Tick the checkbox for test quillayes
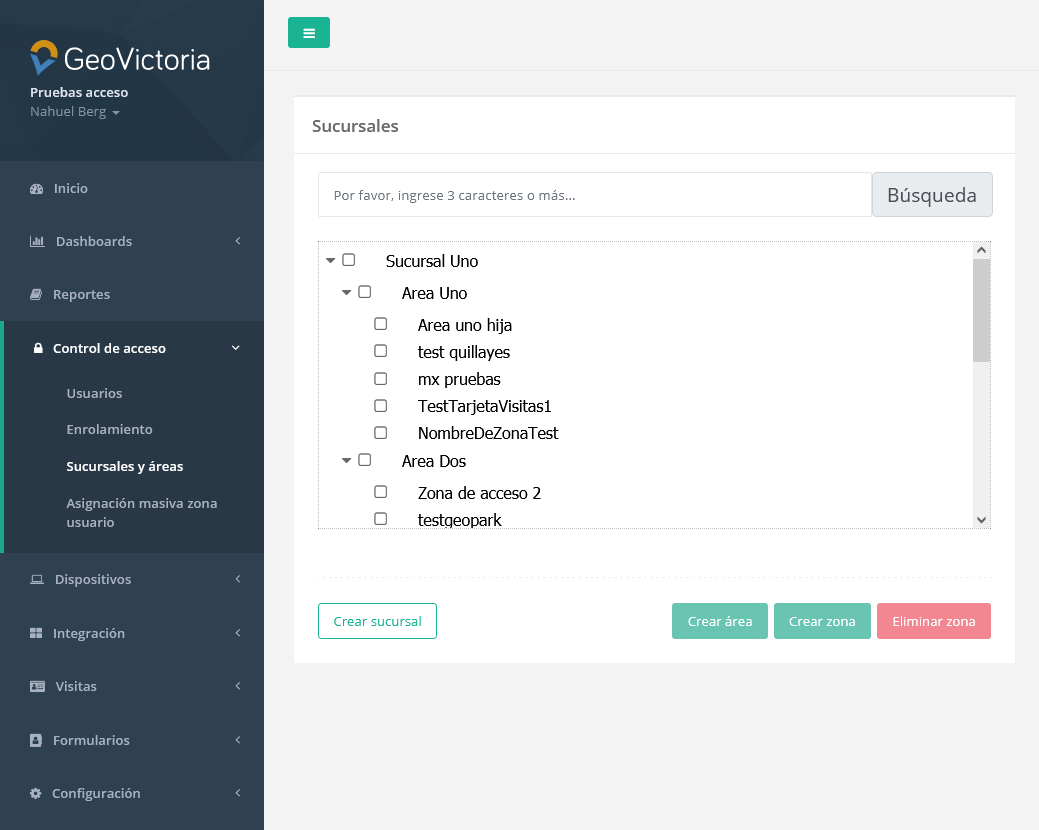This screenshot has width=1039, height=830. tap(381, 351)
